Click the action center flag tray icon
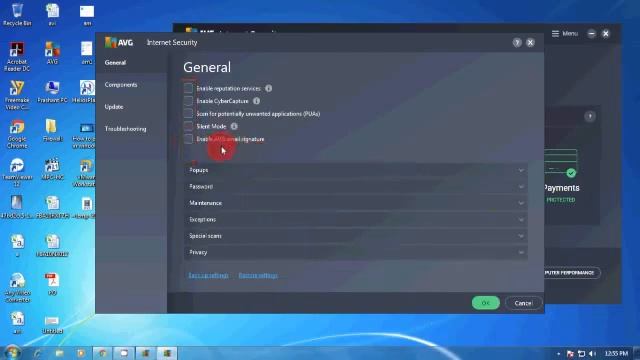The image size is (640, 360). pos(570,353)
